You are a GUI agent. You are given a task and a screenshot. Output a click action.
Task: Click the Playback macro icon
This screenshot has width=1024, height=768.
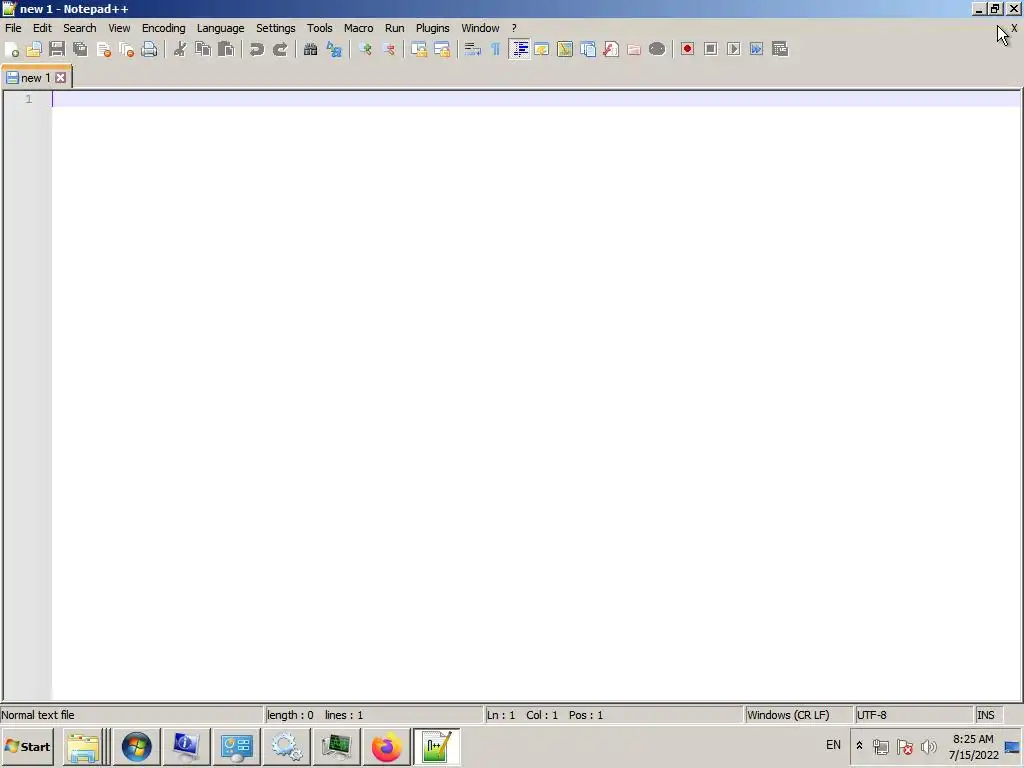[x=733, y=50]
